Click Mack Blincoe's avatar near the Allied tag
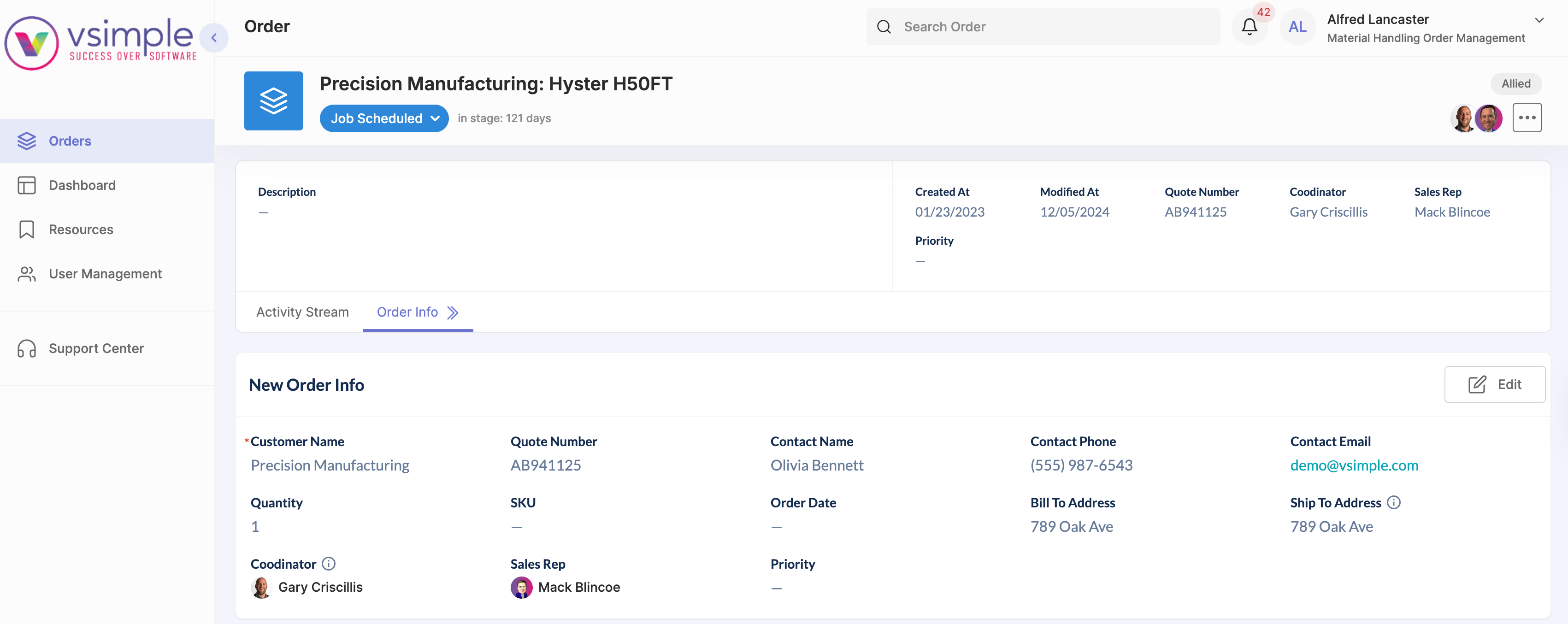Viewport: 1568px width, 624px height. pyautogui.click(x=1490, y=118)
